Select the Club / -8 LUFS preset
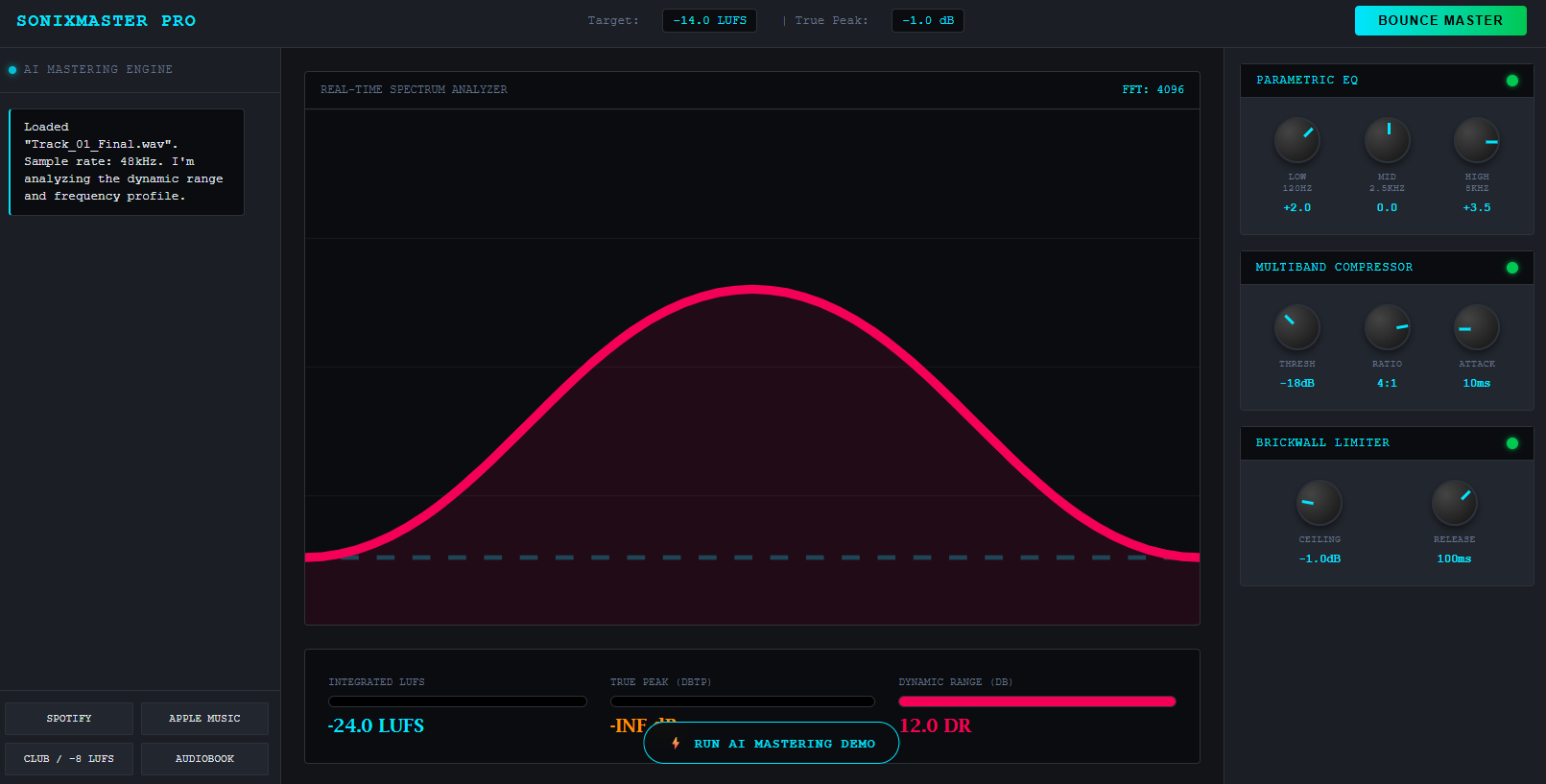This screenshot has width=1546, height=784. point(69,759)
